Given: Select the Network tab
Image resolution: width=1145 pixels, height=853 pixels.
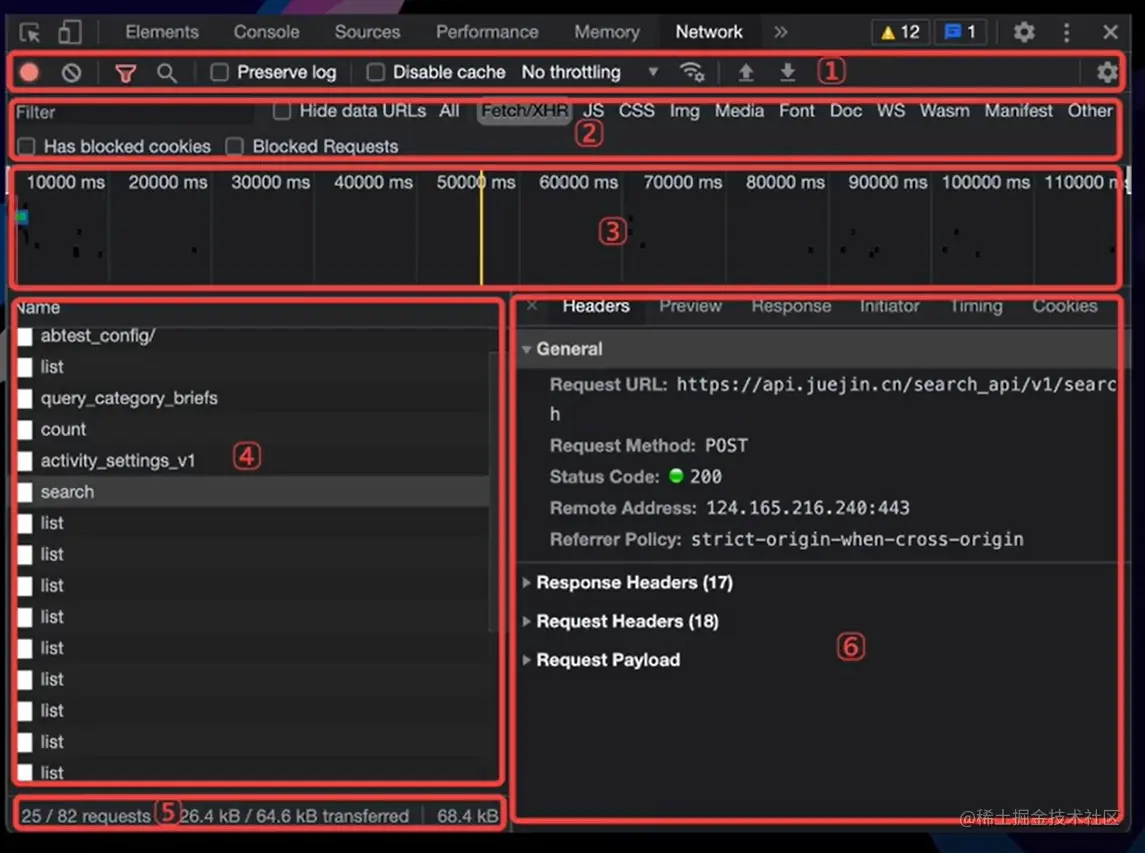Looking at the screenshot, I should tap(709, 32).
